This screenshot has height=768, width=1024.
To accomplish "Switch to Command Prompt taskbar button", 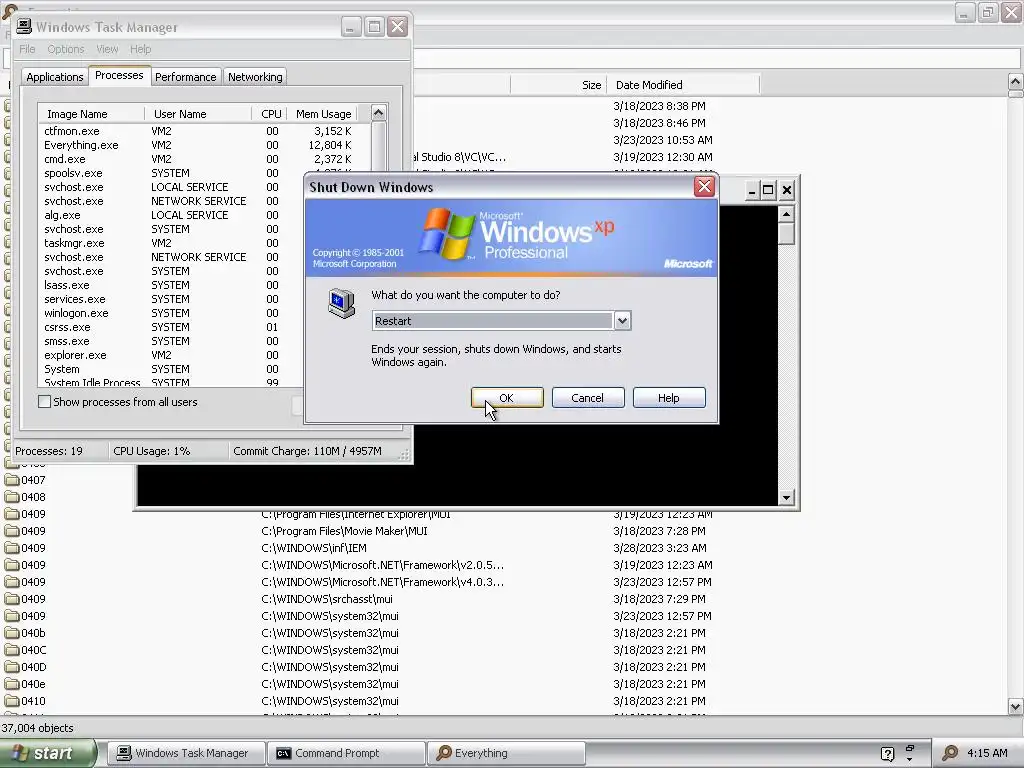I will click(347, 753).
